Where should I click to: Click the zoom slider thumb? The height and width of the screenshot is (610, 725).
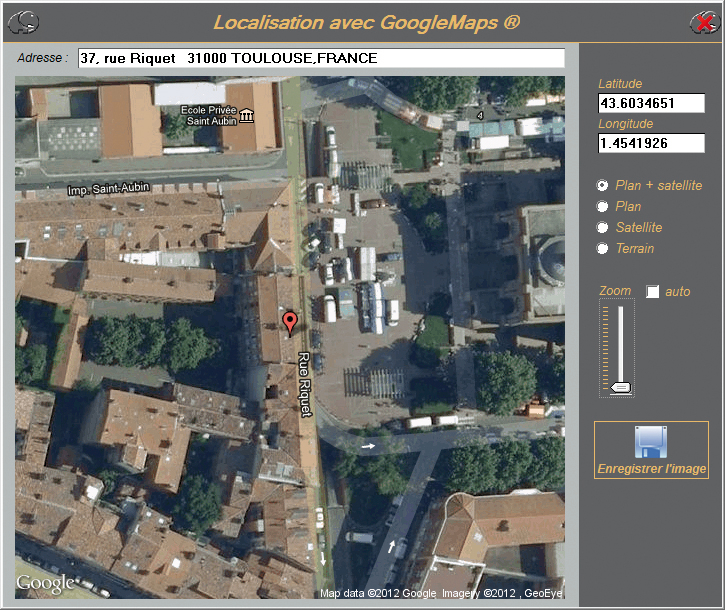621,388
